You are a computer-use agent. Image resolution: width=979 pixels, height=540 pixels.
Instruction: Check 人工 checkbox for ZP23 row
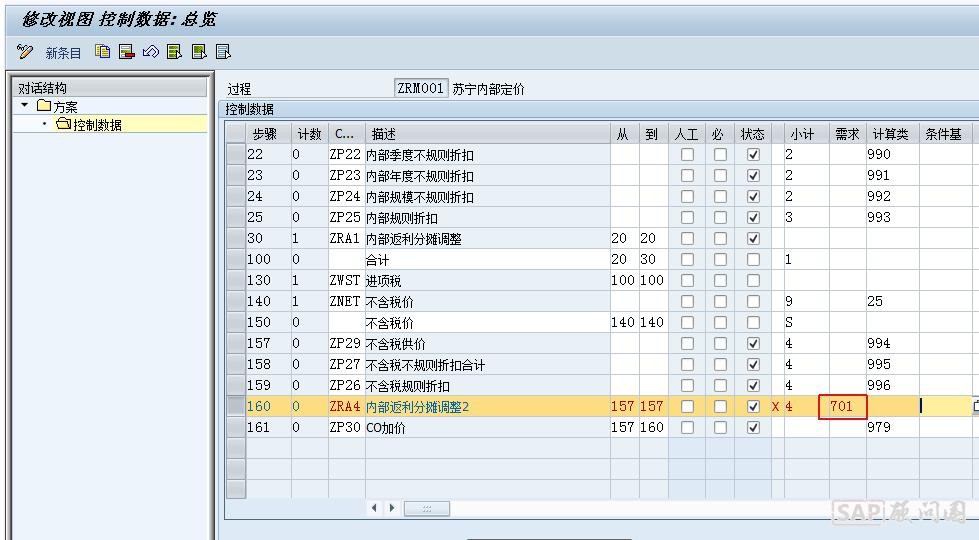pos(687,175)
